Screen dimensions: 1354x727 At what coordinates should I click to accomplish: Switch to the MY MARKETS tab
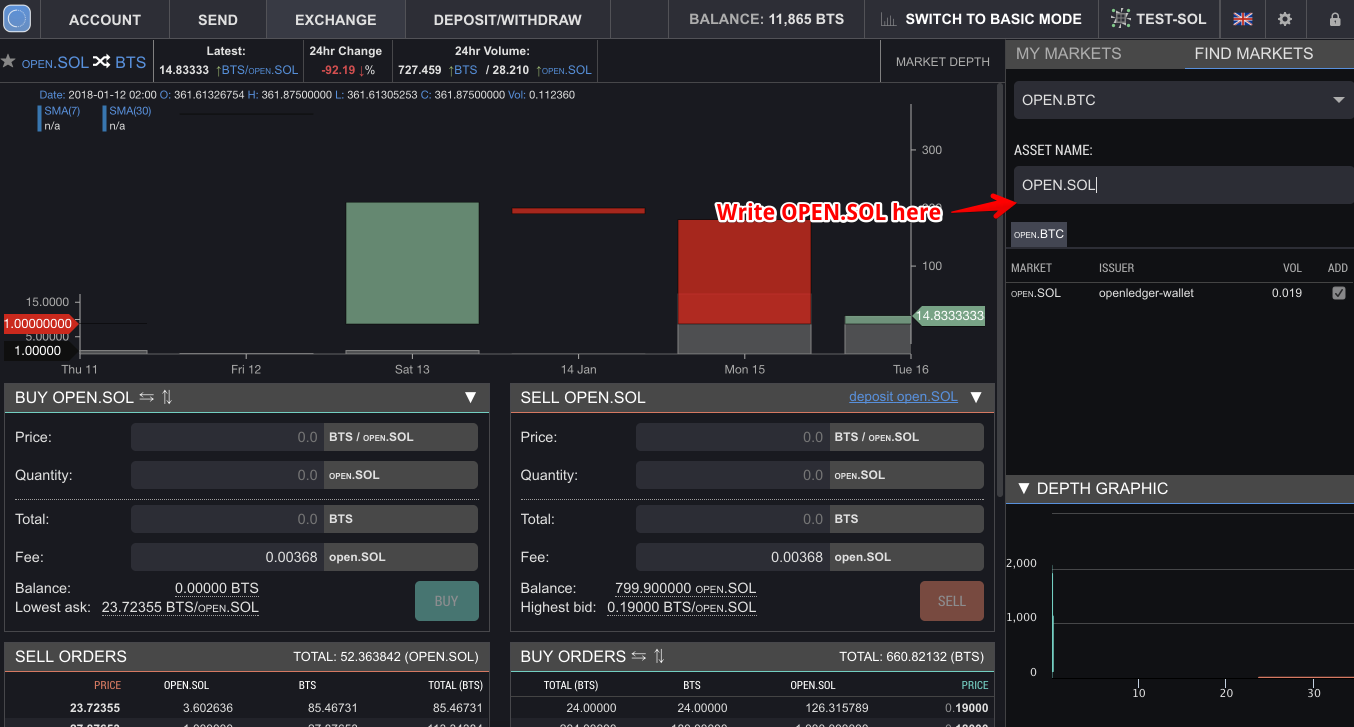pyautogui.click(x=1069, y=53)
